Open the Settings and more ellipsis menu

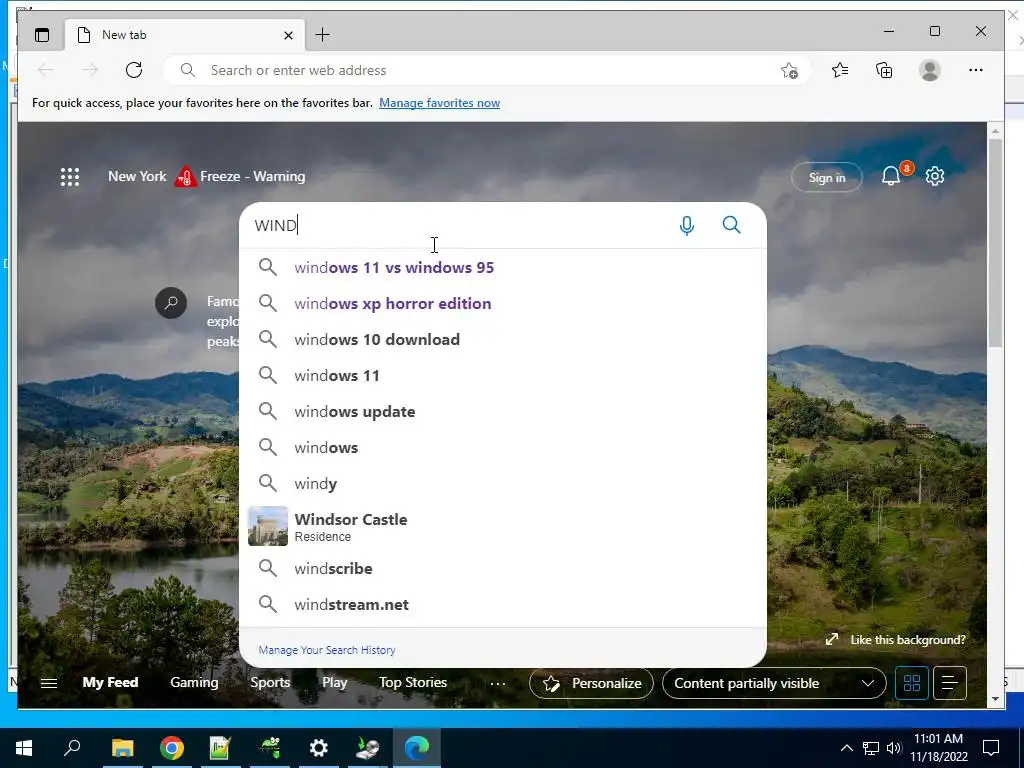[x=976, y=70]
